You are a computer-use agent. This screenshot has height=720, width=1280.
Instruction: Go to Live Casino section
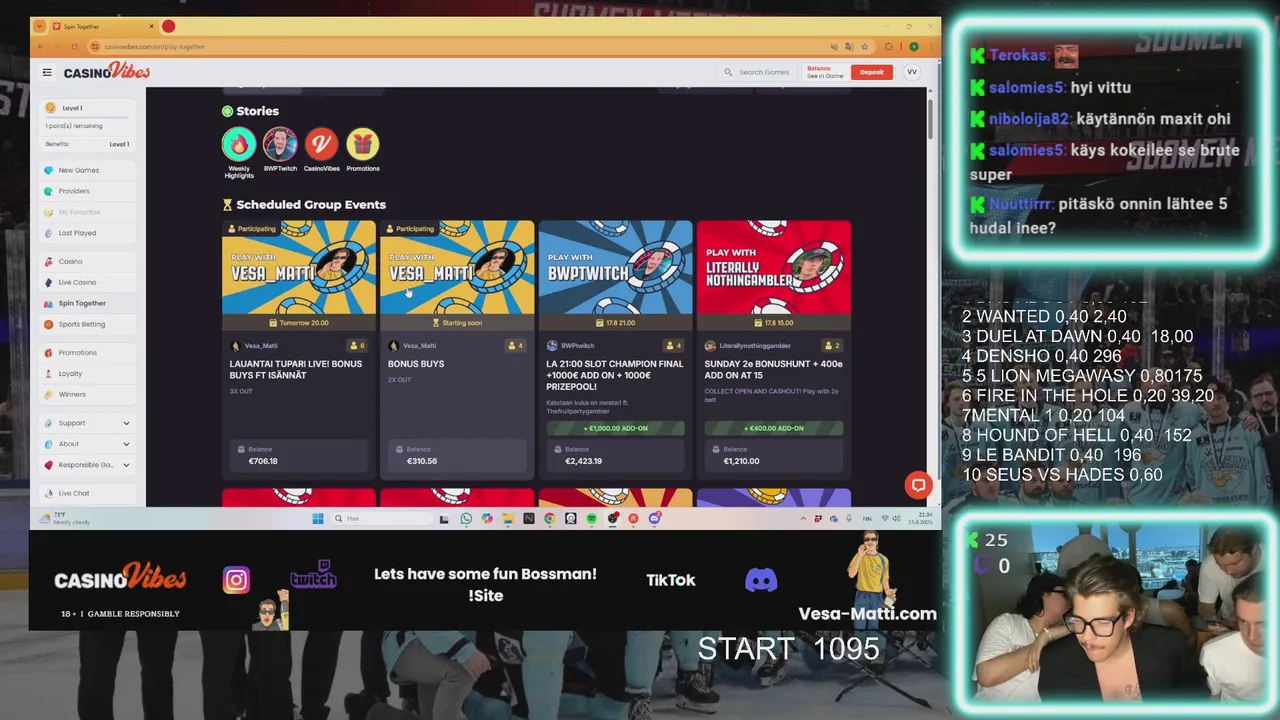tap(88, 282)
